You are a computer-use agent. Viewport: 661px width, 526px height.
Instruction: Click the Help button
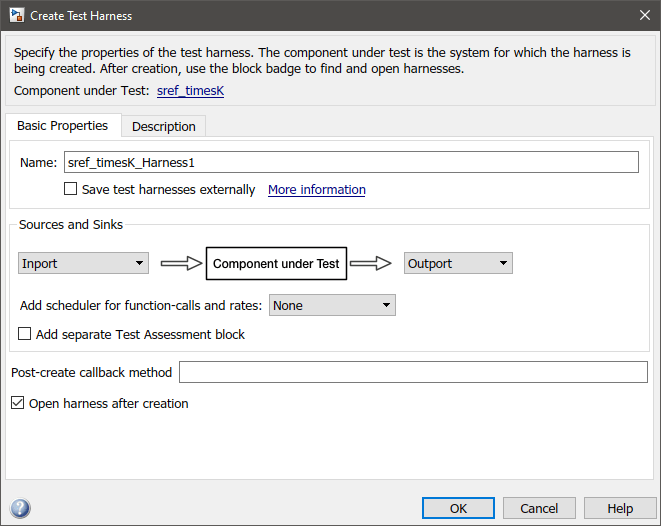(620, 508)
